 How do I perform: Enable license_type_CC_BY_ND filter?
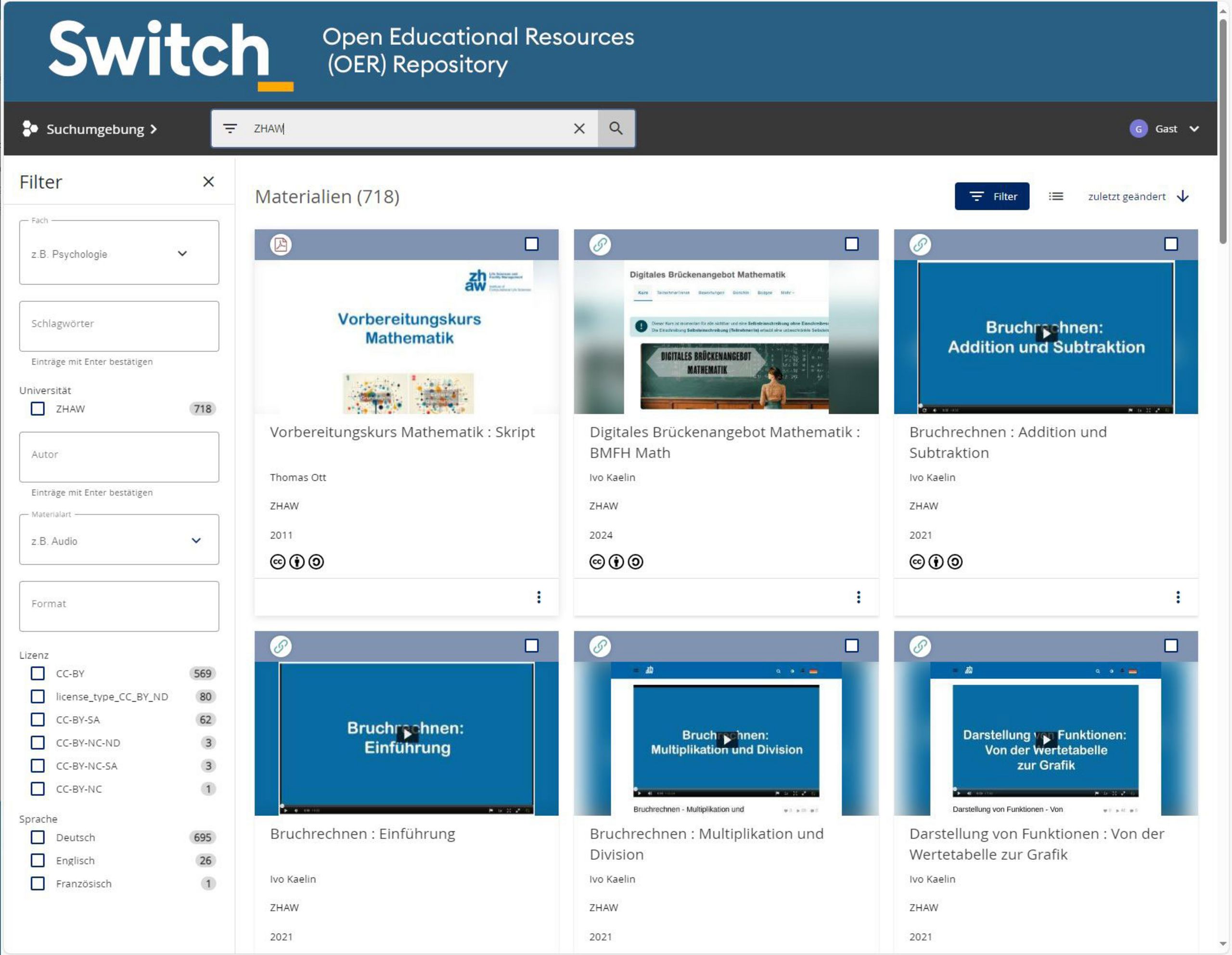pos(38,697)
